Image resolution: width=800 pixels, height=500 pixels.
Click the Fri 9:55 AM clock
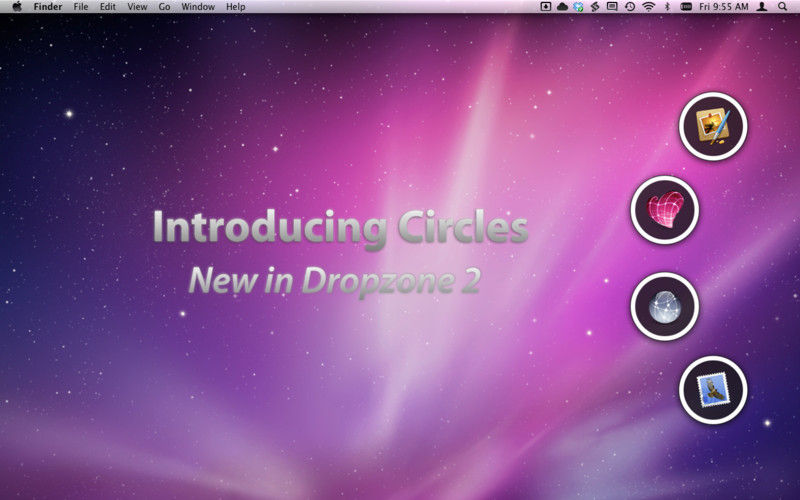click(723, 7)
